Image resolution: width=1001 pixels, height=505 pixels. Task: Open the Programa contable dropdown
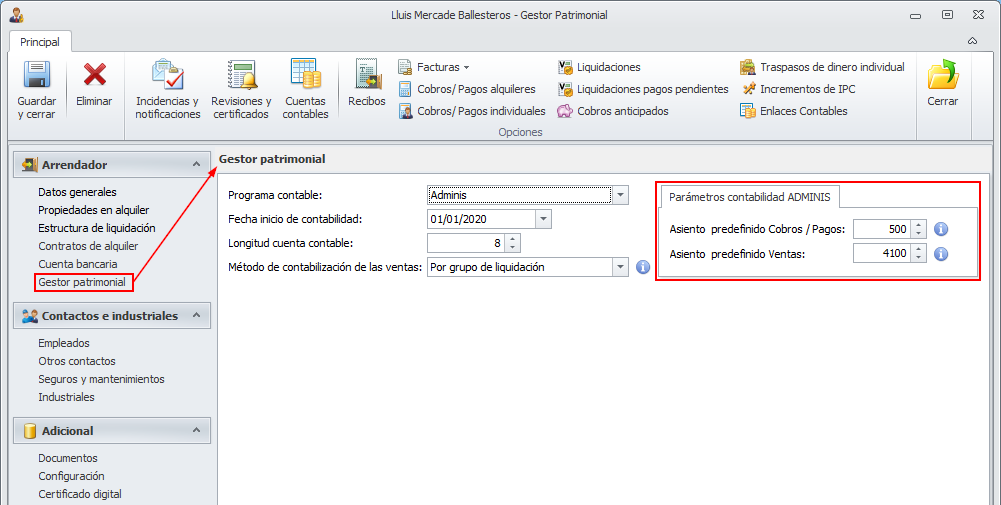click(x=620, y=195)
